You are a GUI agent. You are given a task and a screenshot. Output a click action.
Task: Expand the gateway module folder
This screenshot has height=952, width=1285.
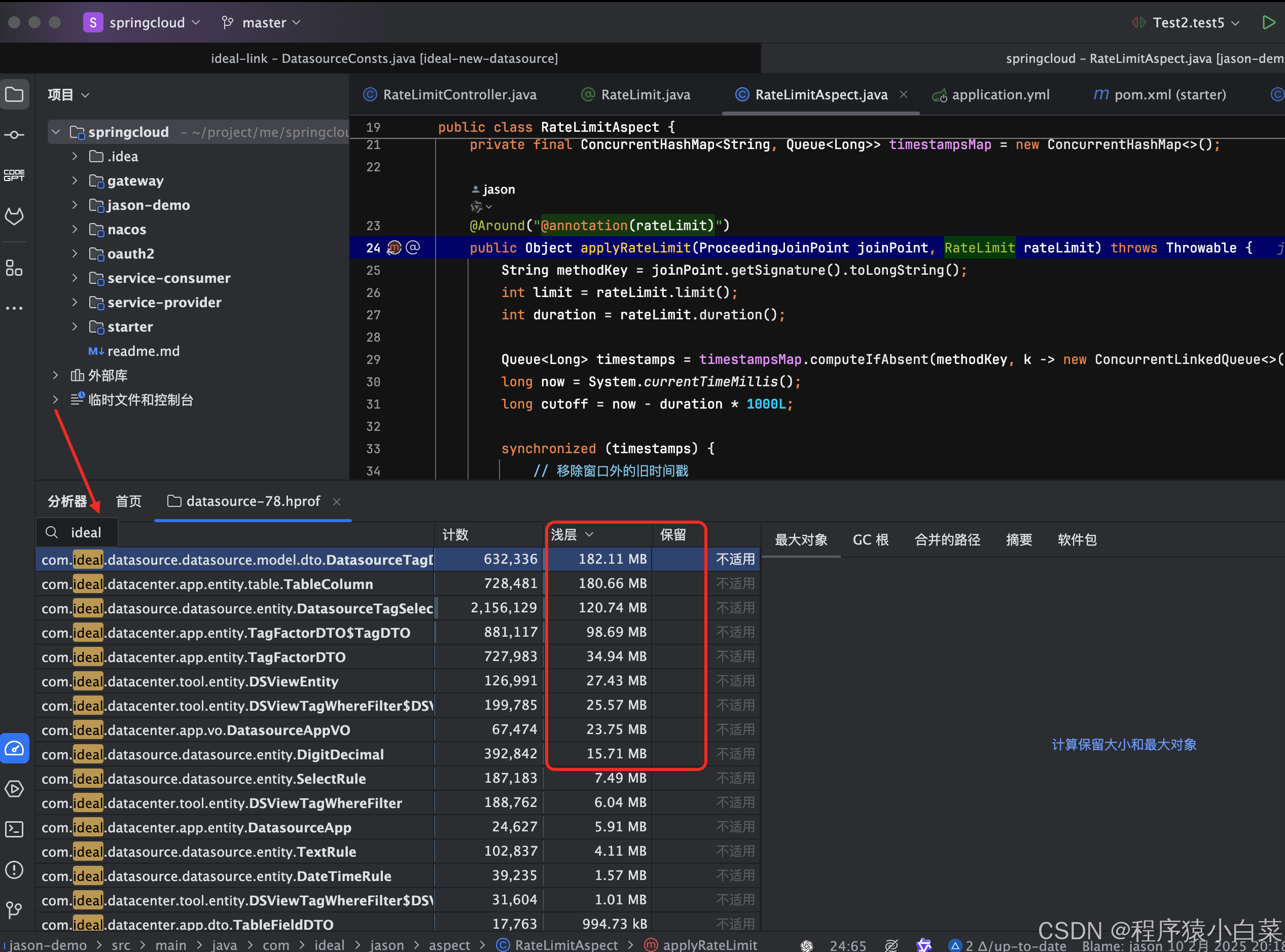coord(75,181)
